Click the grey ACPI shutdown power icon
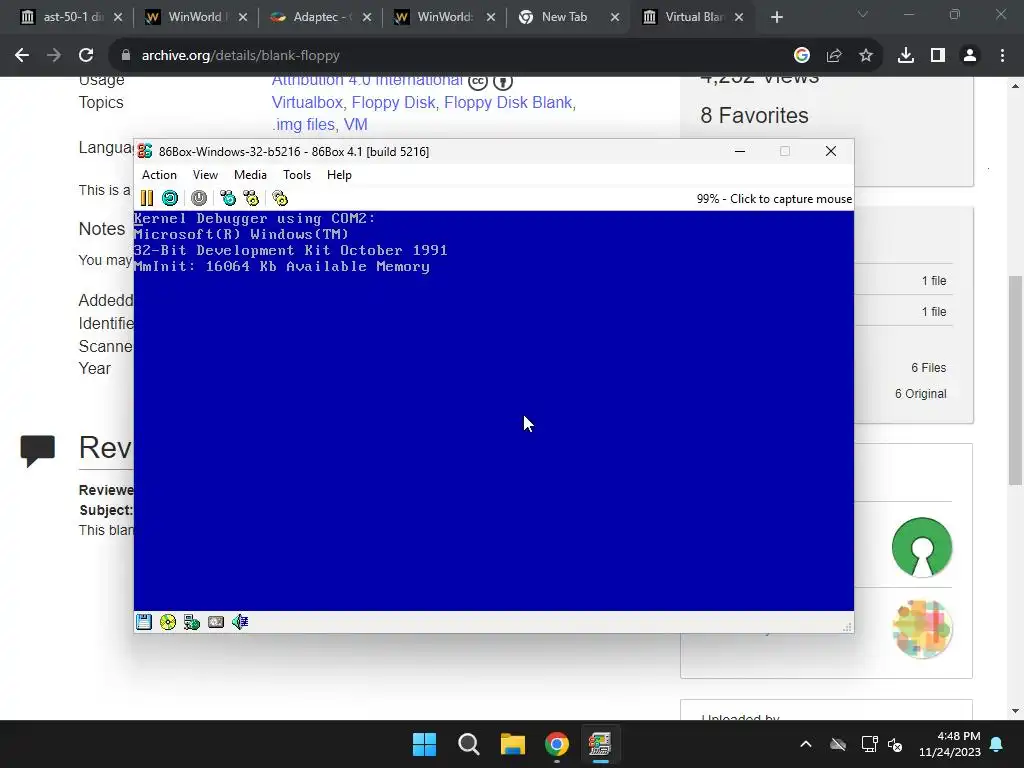The image size is (1024, 768). (x=199, y=198)
